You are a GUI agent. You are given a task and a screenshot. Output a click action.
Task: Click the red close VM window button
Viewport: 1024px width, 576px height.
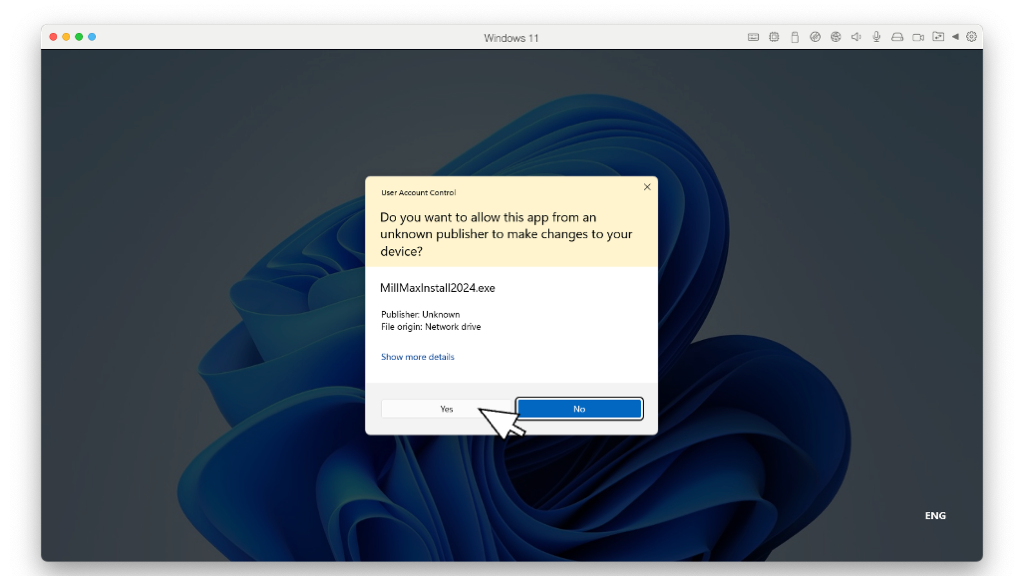[x=53, y=37]
